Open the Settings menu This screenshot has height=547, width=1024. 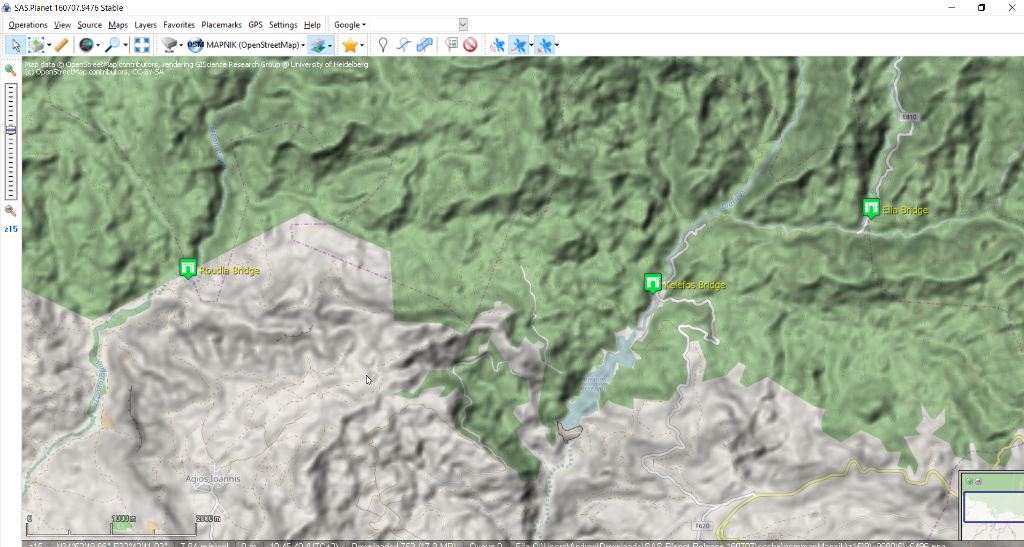[x=283, y=25]
